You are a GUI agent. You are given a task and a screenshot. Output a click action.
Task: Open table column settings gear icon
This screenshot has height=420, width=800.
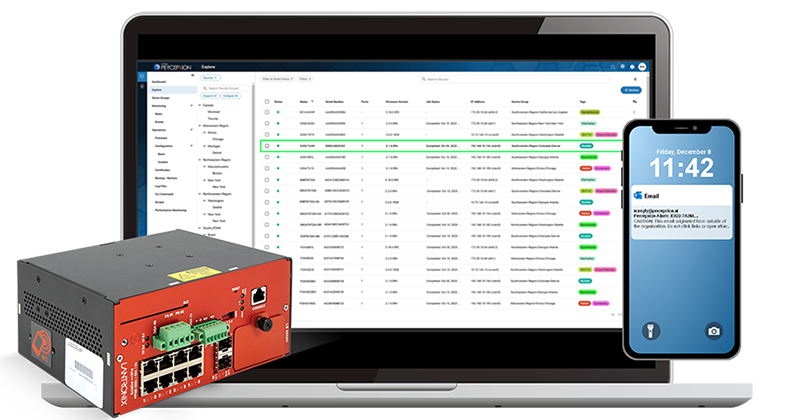click(x=635, y=102)
